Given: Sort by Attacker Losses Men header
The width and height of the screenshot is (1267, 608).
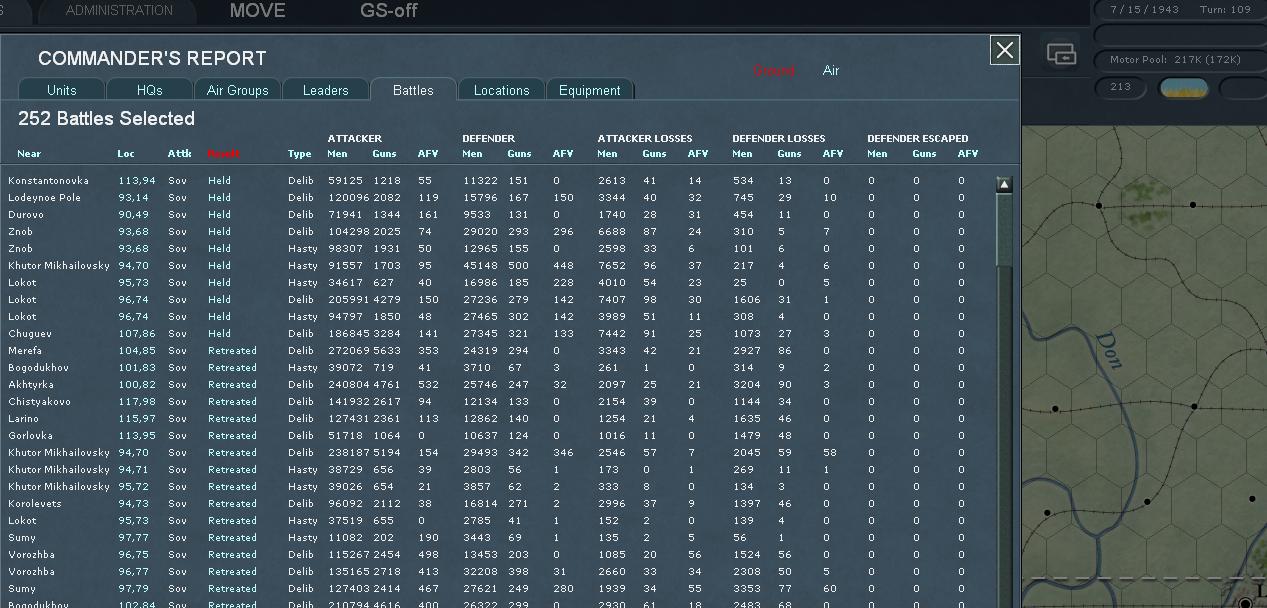Looking at the screenshot, I should [x=607, y=154].
